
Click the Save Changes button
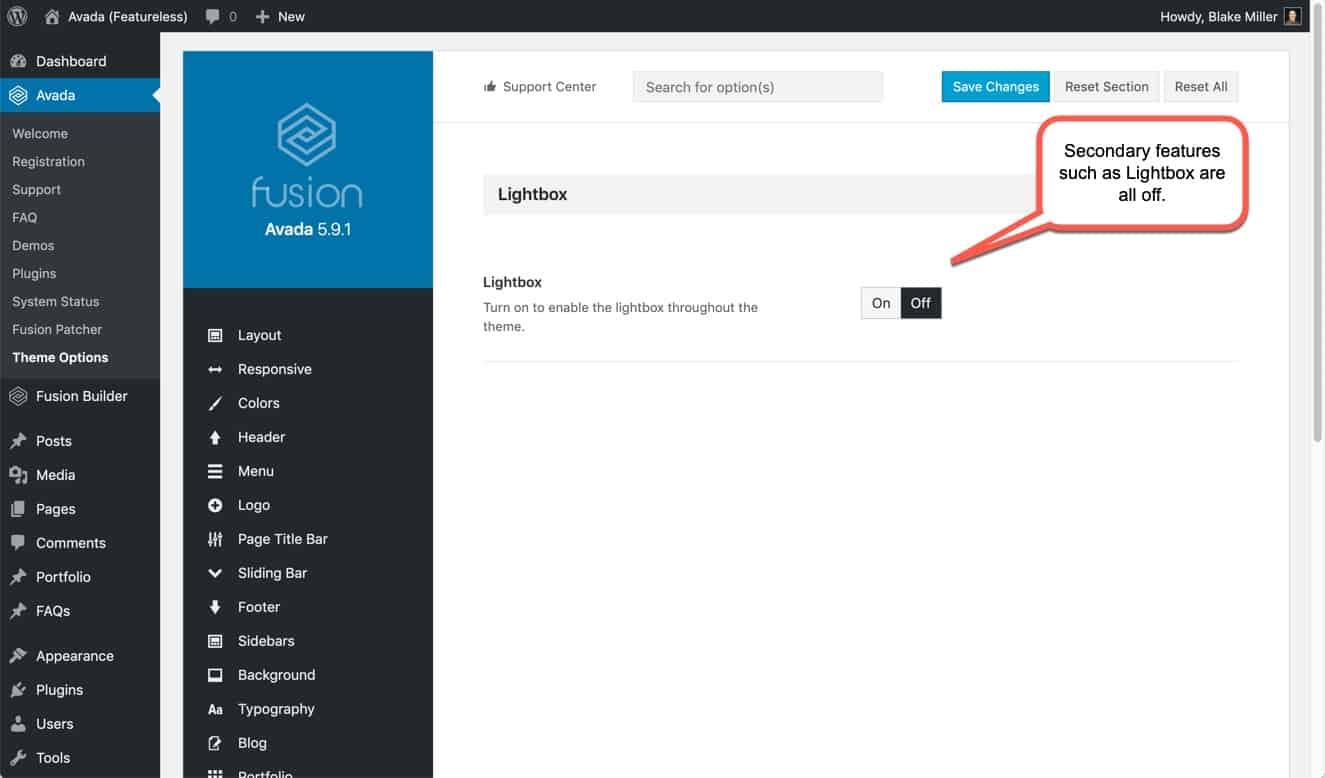pyautogui.click(x=995, y=87)
